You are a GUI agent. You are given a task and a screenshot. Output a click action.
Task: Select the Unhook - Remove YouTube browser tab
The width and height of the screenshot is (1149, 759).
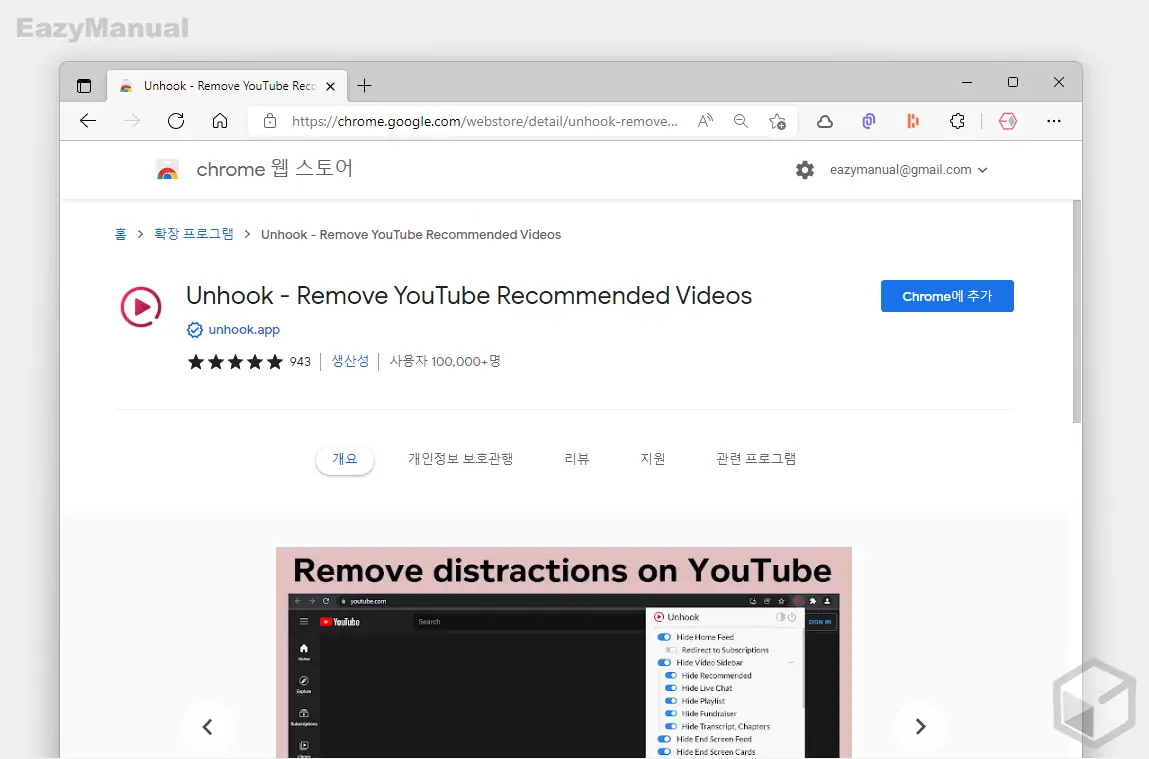pos(227,86)
